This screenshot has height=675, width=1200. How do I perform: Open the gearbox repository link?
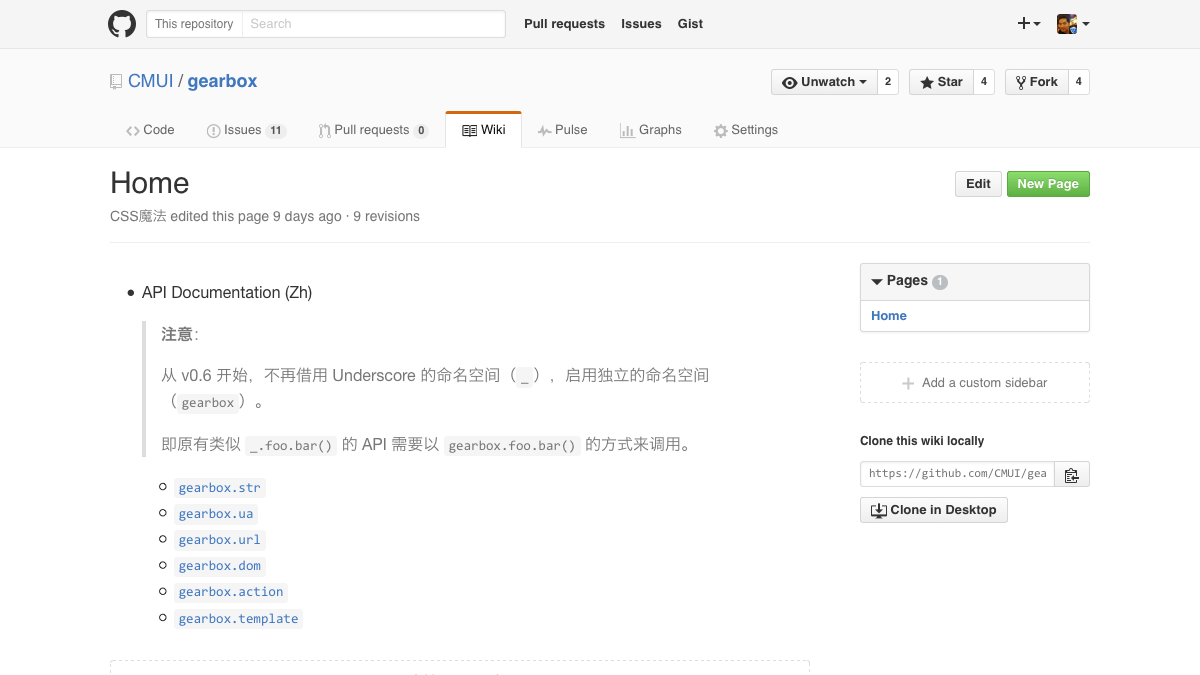pos(222,81)
